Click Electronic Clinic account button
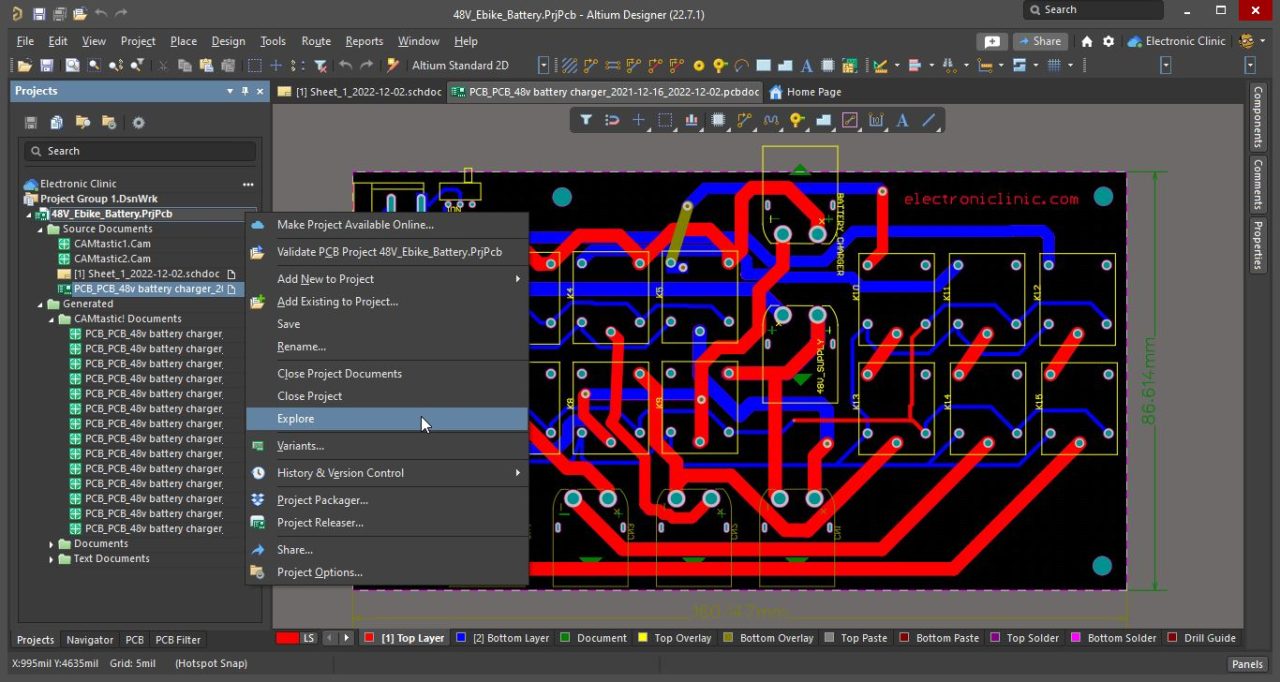The image size is (1280, 682). point(1176,41)
